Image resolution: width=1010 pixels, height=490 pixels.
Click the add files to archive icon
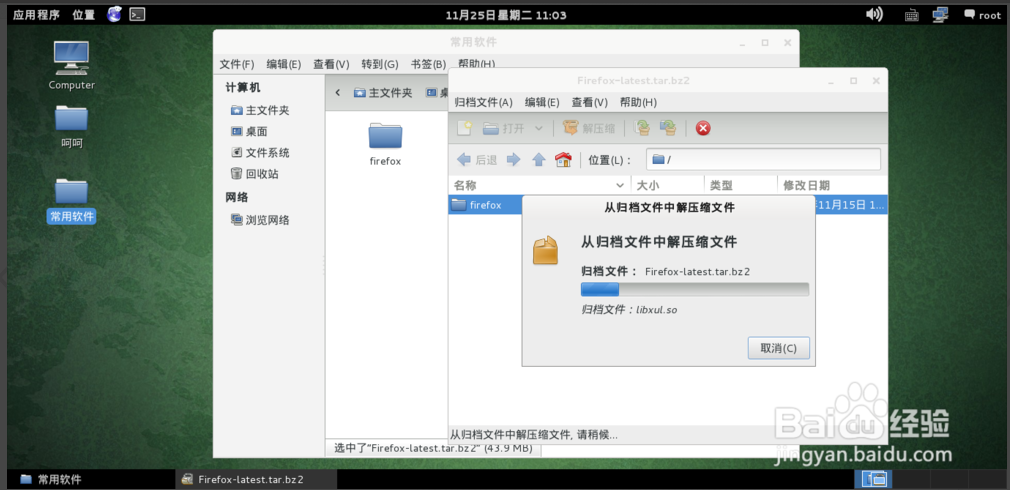(x=642, y=128)
